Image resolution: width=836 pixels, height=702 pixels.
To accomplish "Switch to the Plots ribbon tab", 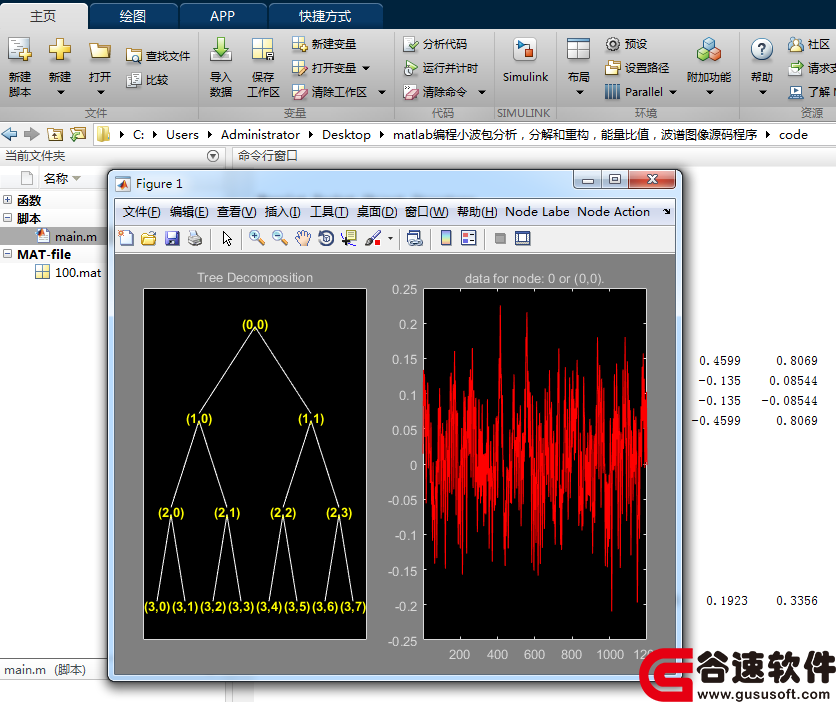I will (x=132, y=17).
